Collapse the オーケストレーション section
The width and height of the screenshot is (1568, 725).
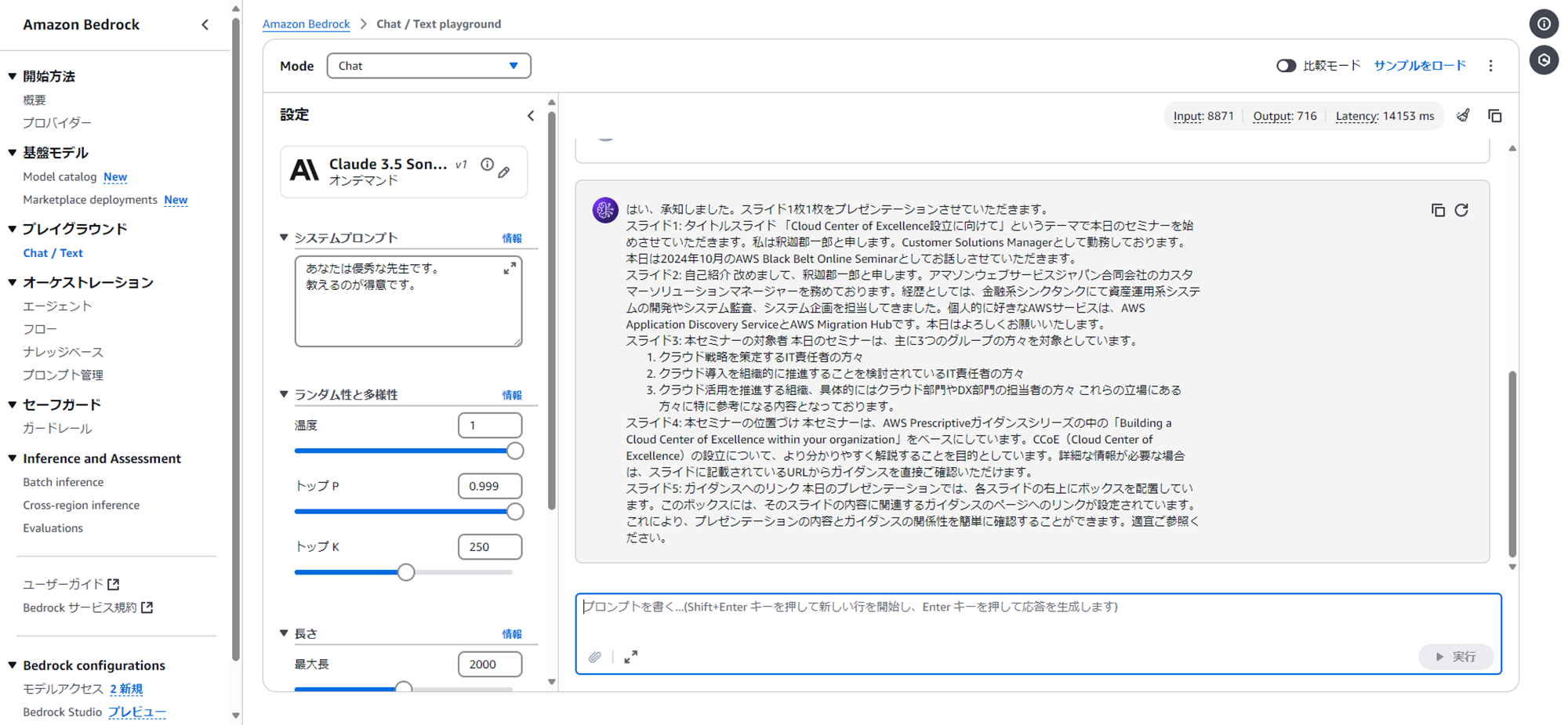click(13, 282)
